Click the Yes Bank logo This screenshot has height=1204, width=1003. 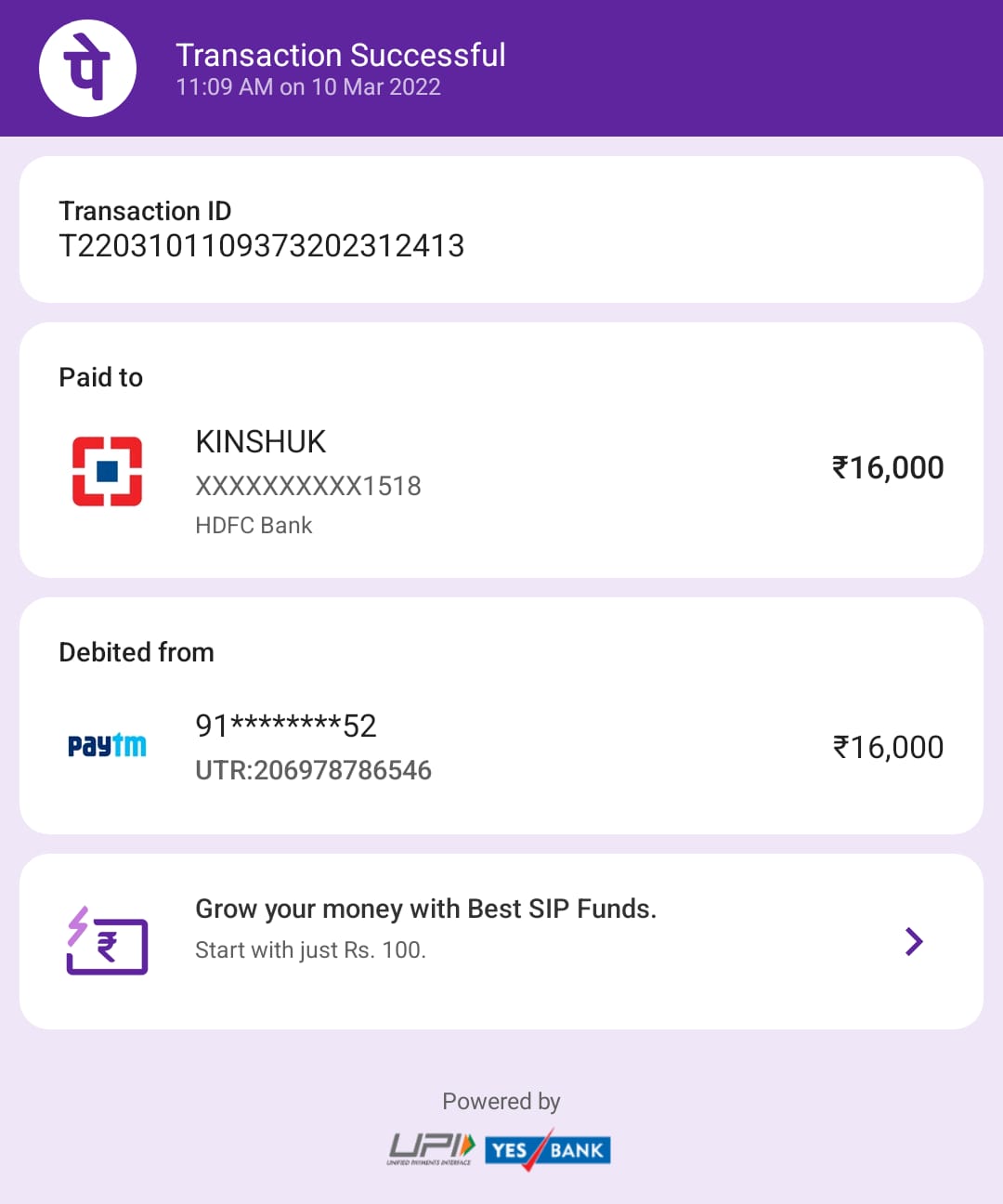click(x=547, y=1150)
